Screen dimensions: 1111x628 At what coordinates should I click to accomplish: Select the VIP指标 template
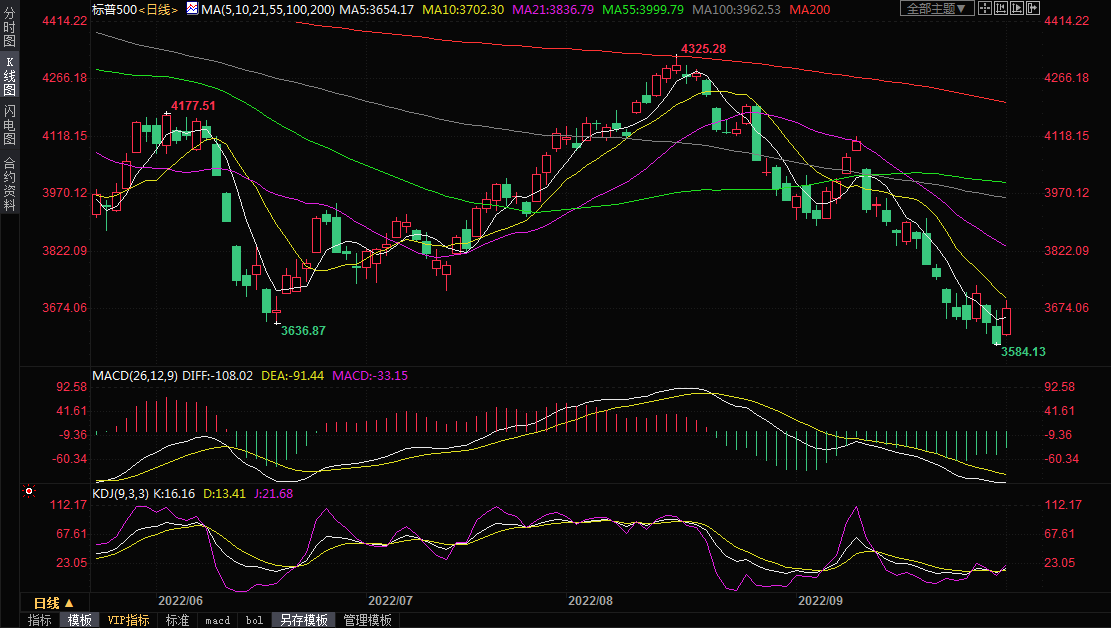pyautogui.click(x=128, y=620)
